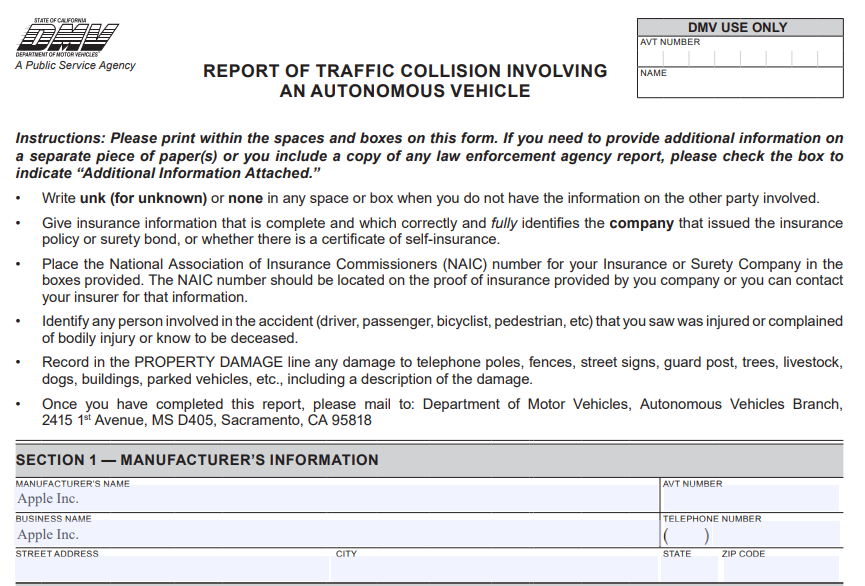
Task: Click the PROPERTY DAMAGE instruction bullet
Action: click(442, 371)
